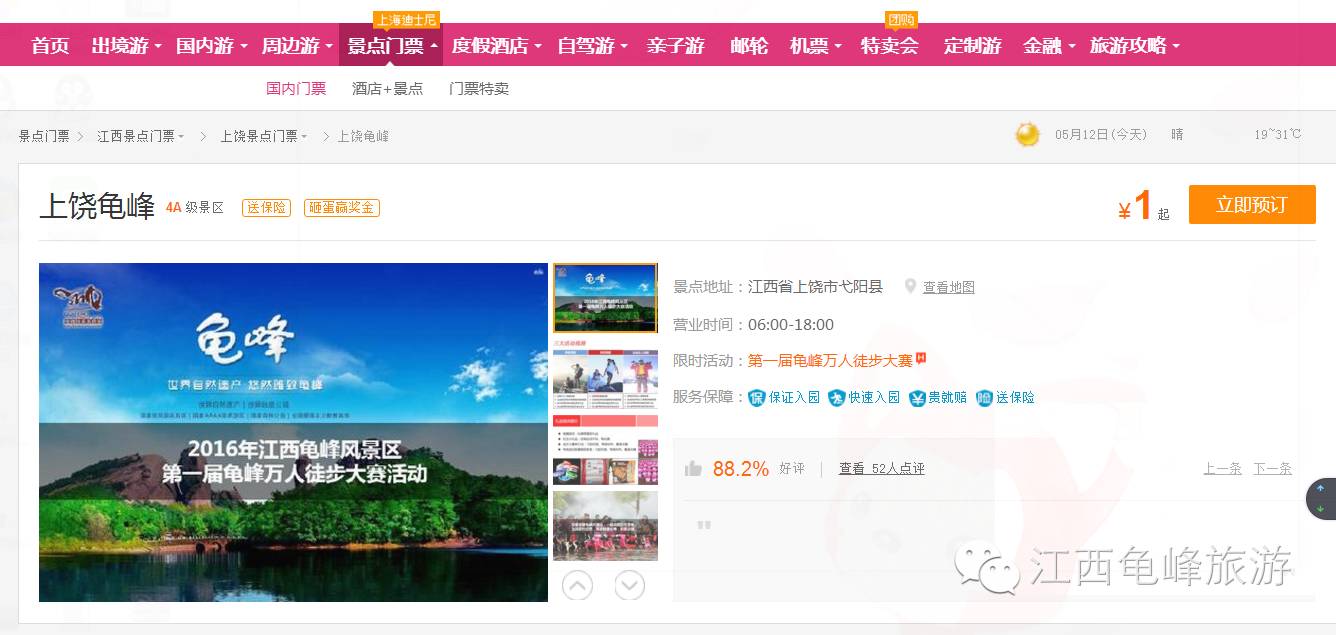The image size is (1336, 635).
Task: Click the 营业时间 06:00-18:00 text
Action: pos(754,324)
